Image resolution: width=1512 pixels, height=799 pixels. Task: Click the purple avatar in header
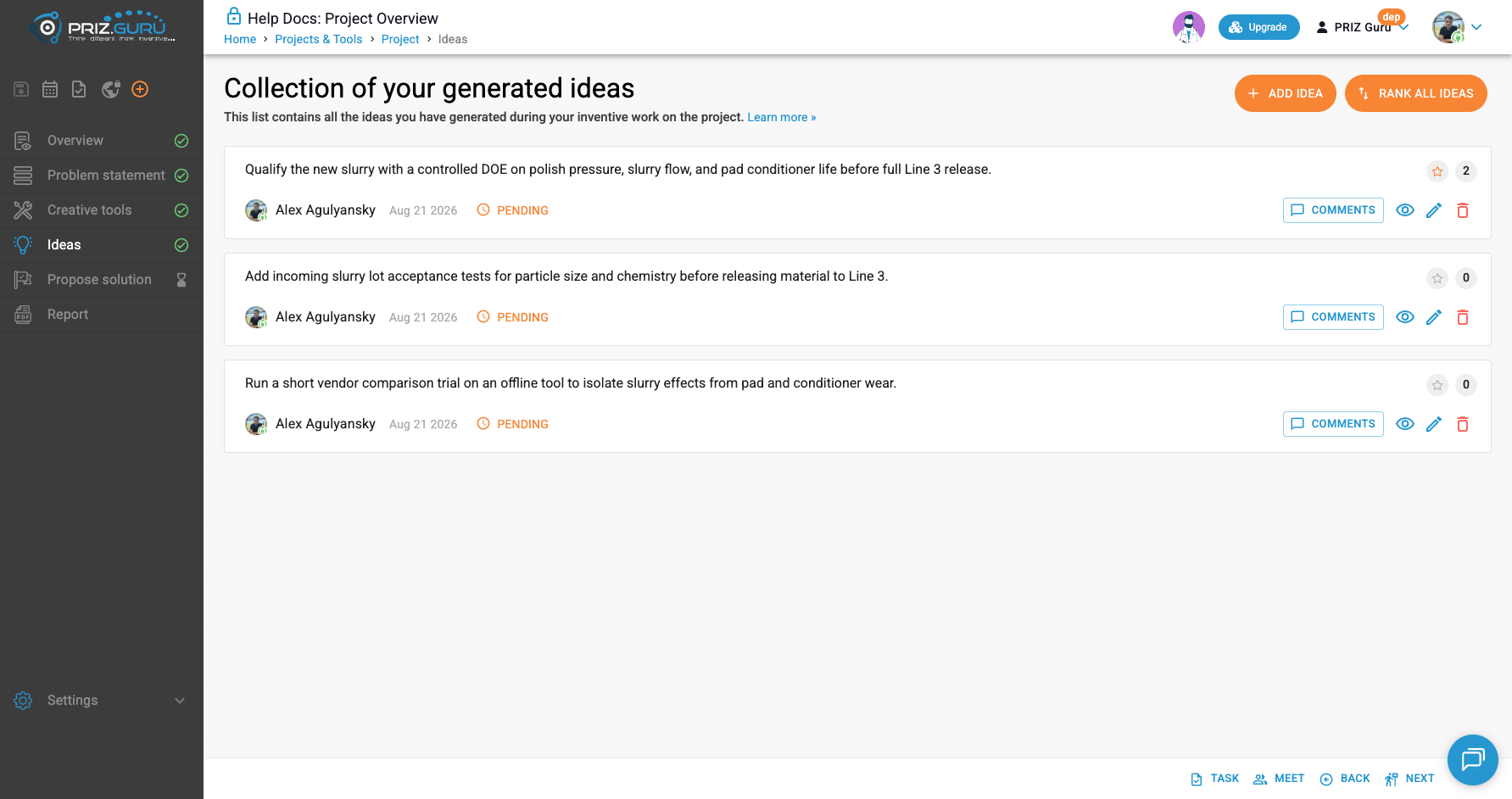coord(1189,27)
